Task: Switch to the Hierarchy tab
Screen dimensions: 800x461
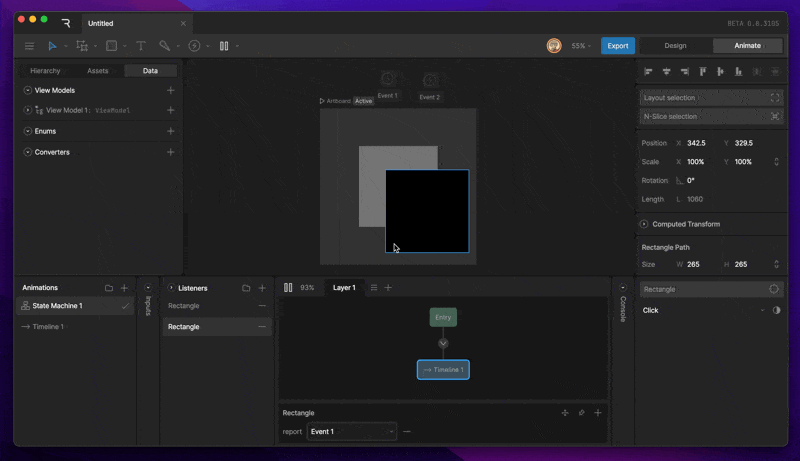Action: pyautogui.click(x=45, y=71)
